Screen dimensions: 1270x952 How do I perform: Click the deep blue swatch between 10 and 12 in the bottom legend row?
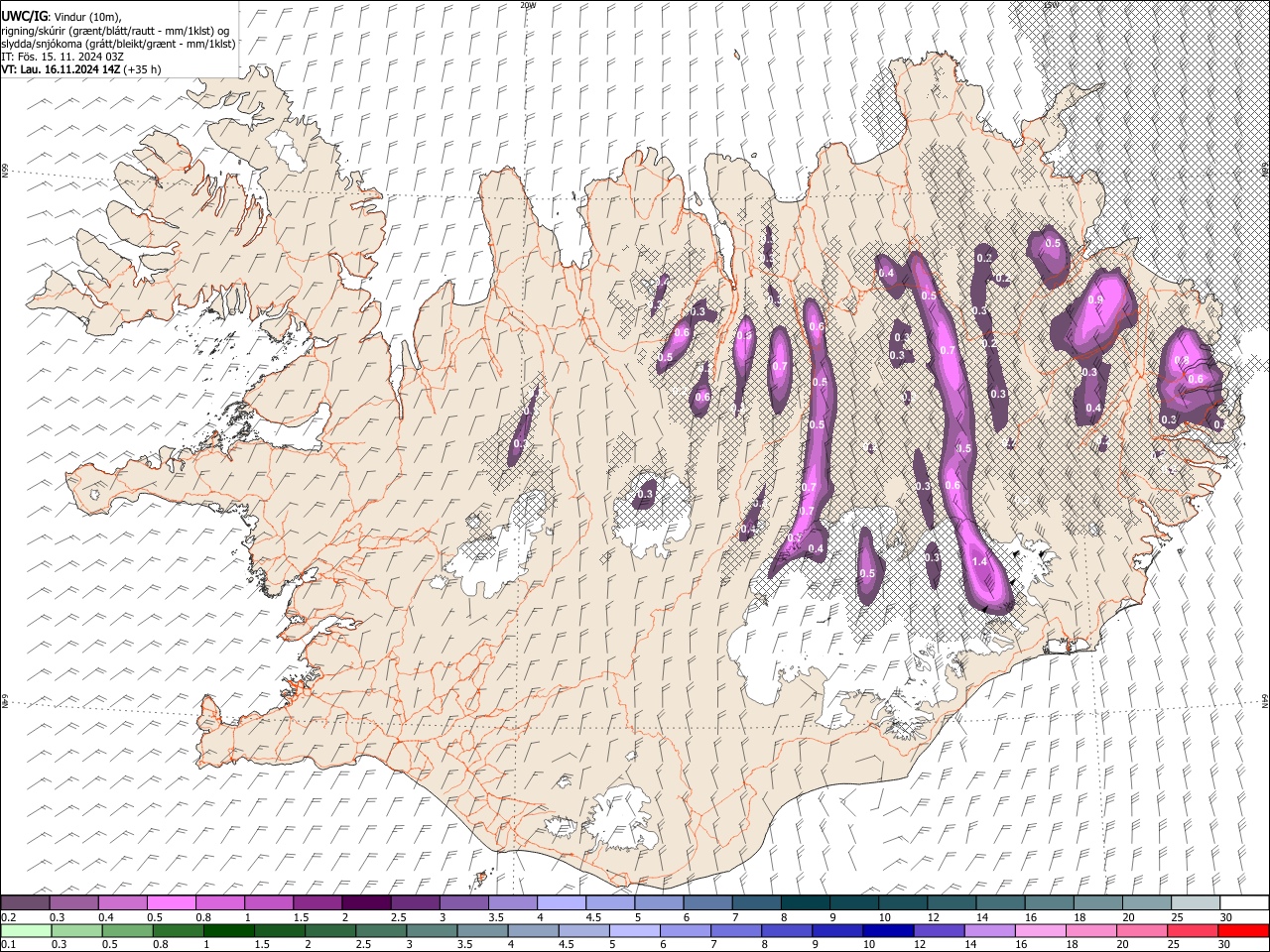[x=888, y=930]
